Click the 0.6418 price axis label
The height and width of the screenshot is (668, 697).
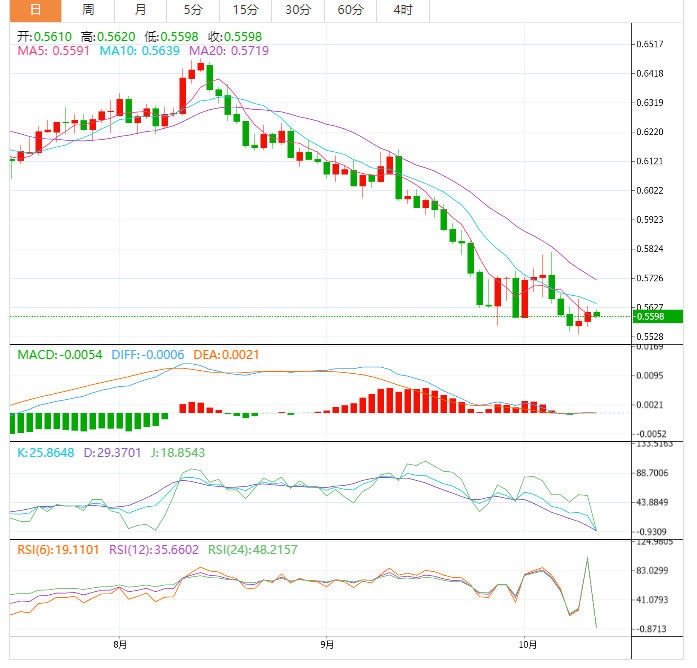(650, 73)
